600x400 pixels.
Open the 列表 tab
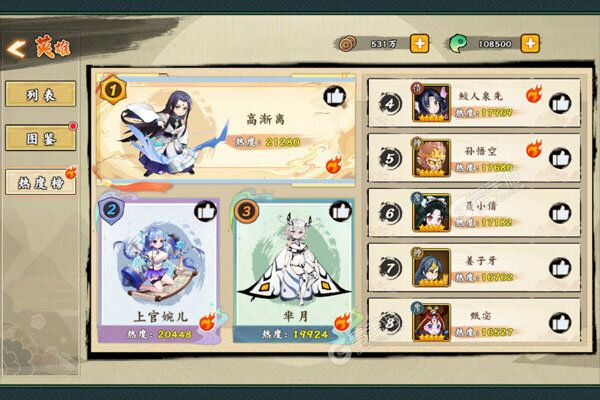pyautogui.click(x=41, y=94)
